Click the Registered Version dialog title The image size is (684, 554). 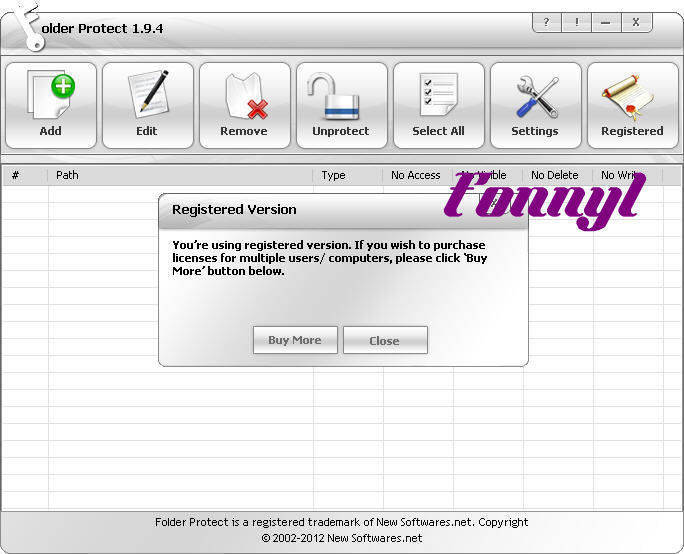pos(234,210)
